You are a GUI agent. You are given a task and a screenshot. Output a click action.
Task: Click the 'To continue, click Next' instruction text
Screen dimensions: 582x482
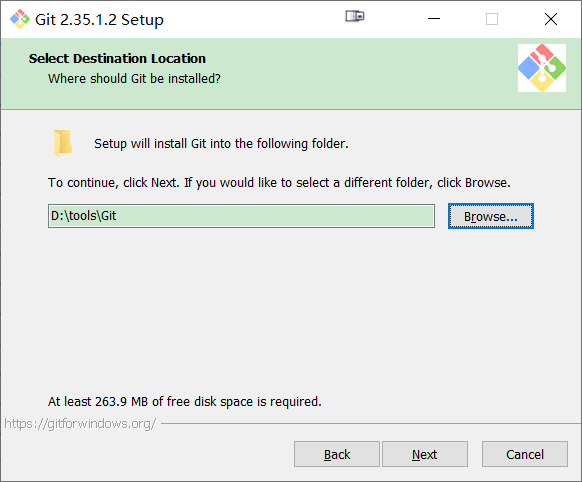pyautogui.click(x=279, y=183)
